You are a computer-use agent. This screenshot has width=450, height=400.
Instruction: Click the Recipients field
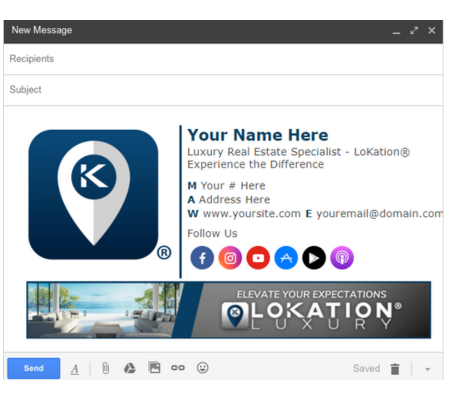[223, 59]
